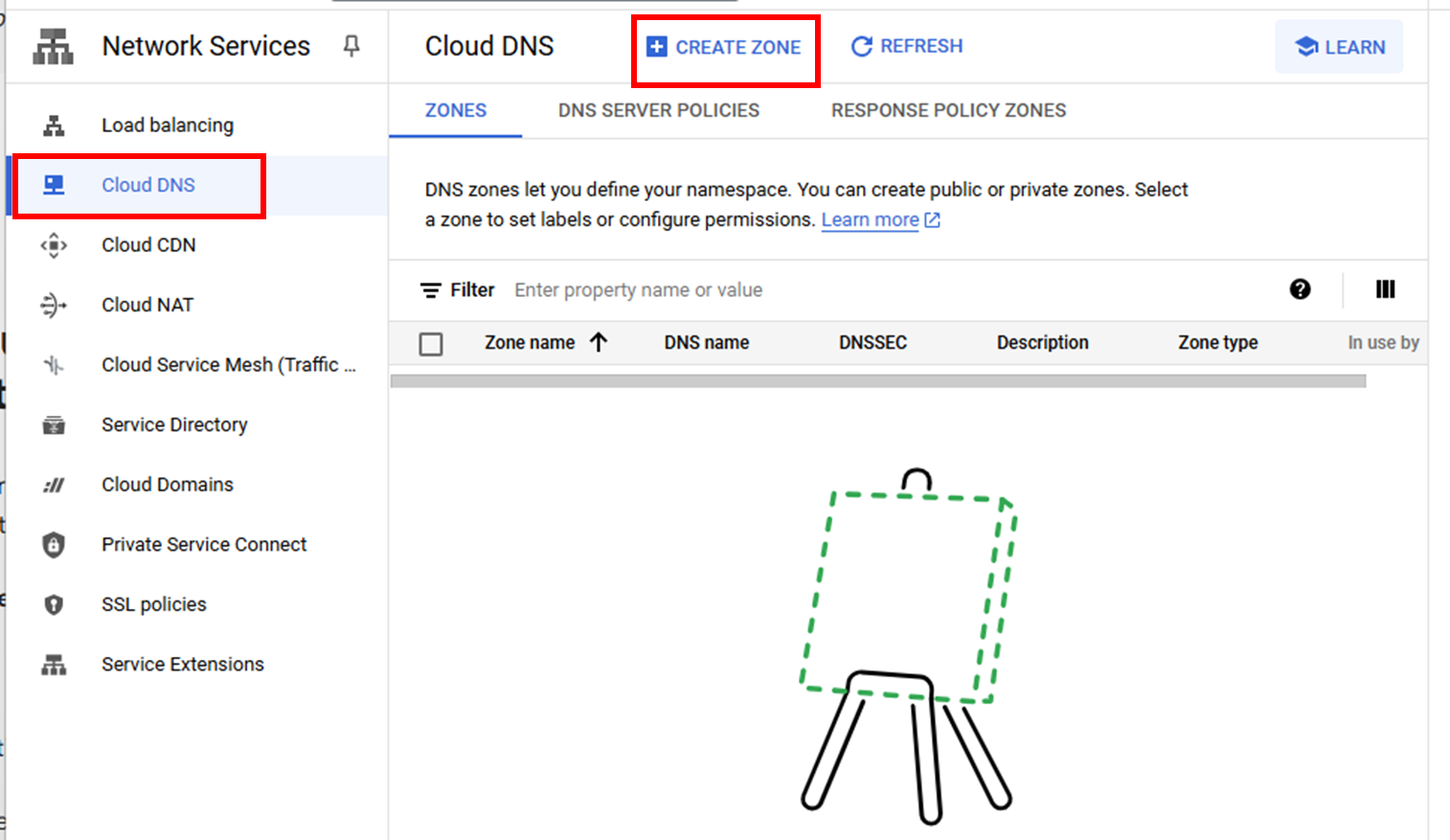The height and width of the screenshot is (840, 1450).
Task: Click the Create Zone button
Action: tap(724, 47)
